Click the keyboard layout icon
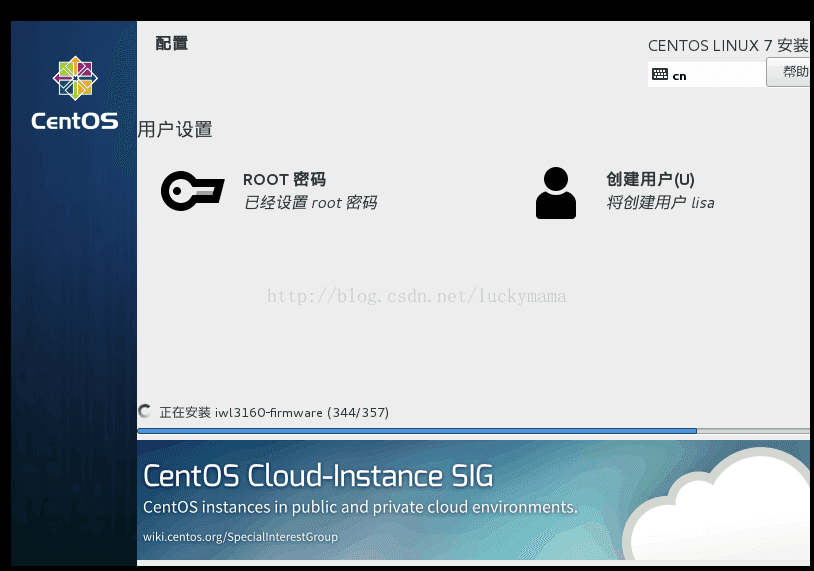This screenshot has height=571, width=814. 660,74
